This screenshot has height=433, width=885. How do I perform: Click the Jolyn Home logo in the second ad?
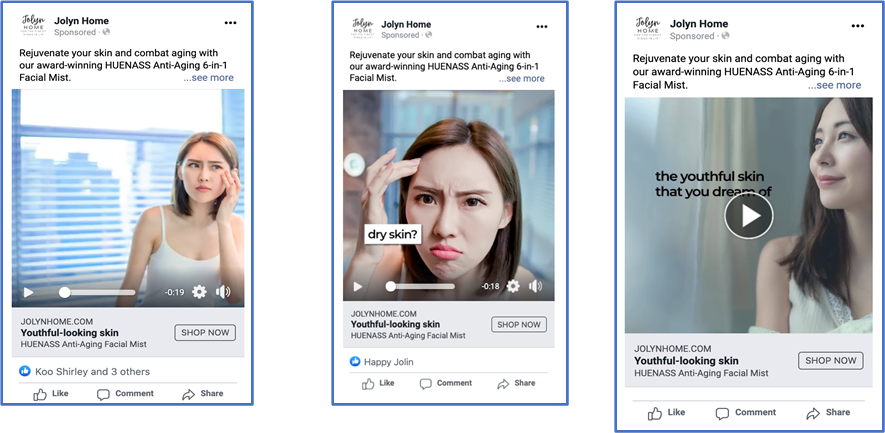(363, 29)
